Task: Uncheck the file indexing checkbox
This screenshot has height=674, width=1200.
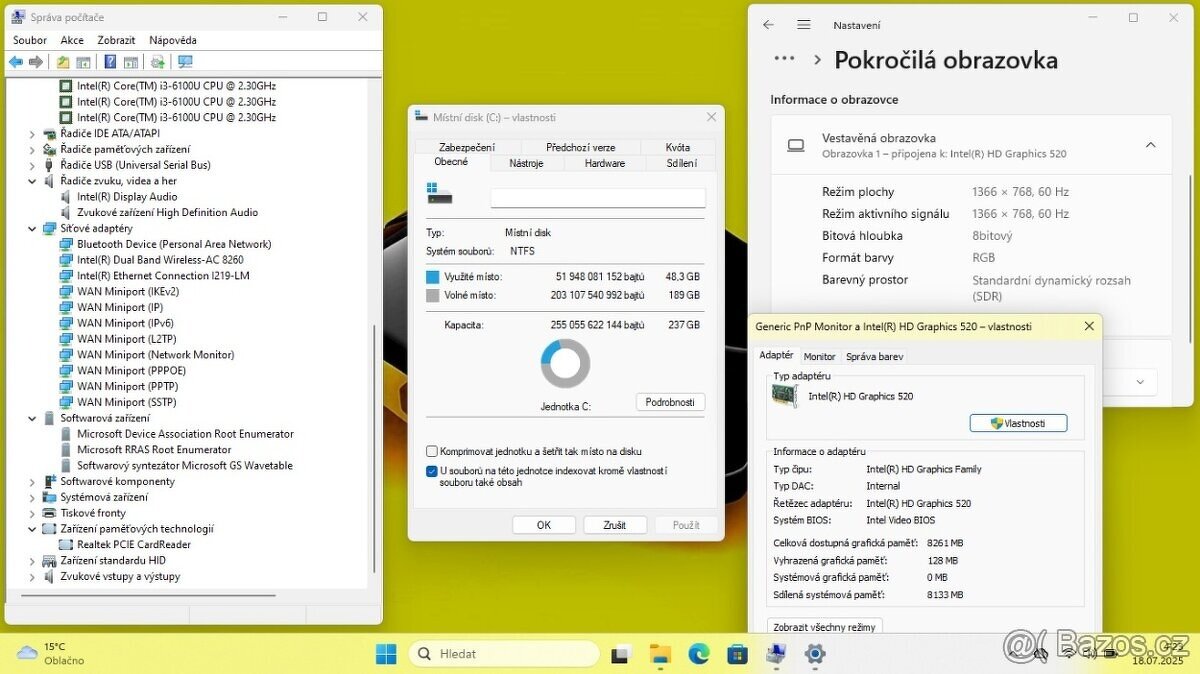Action: (432, 471)
